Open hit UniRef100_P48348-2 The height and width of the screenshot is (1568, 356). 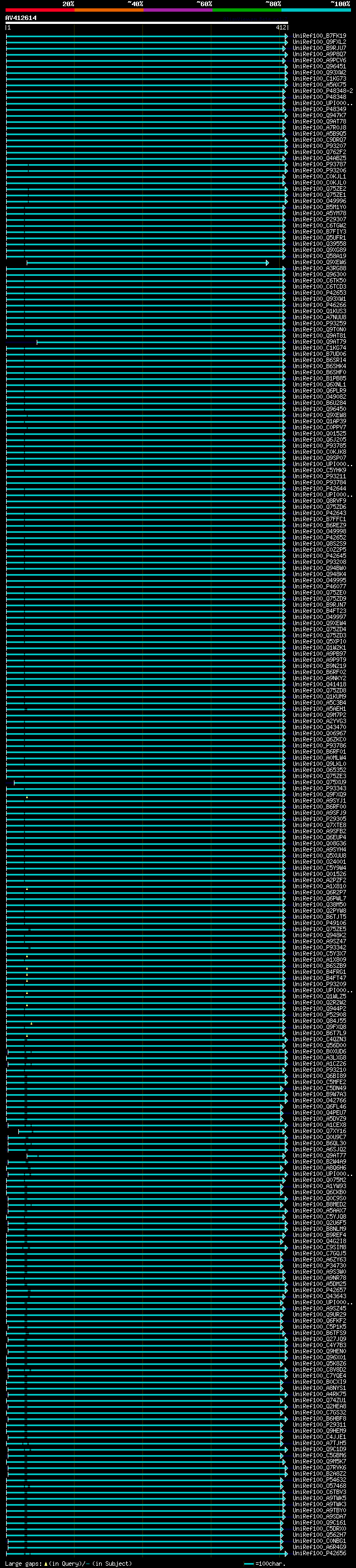point(323,91)
